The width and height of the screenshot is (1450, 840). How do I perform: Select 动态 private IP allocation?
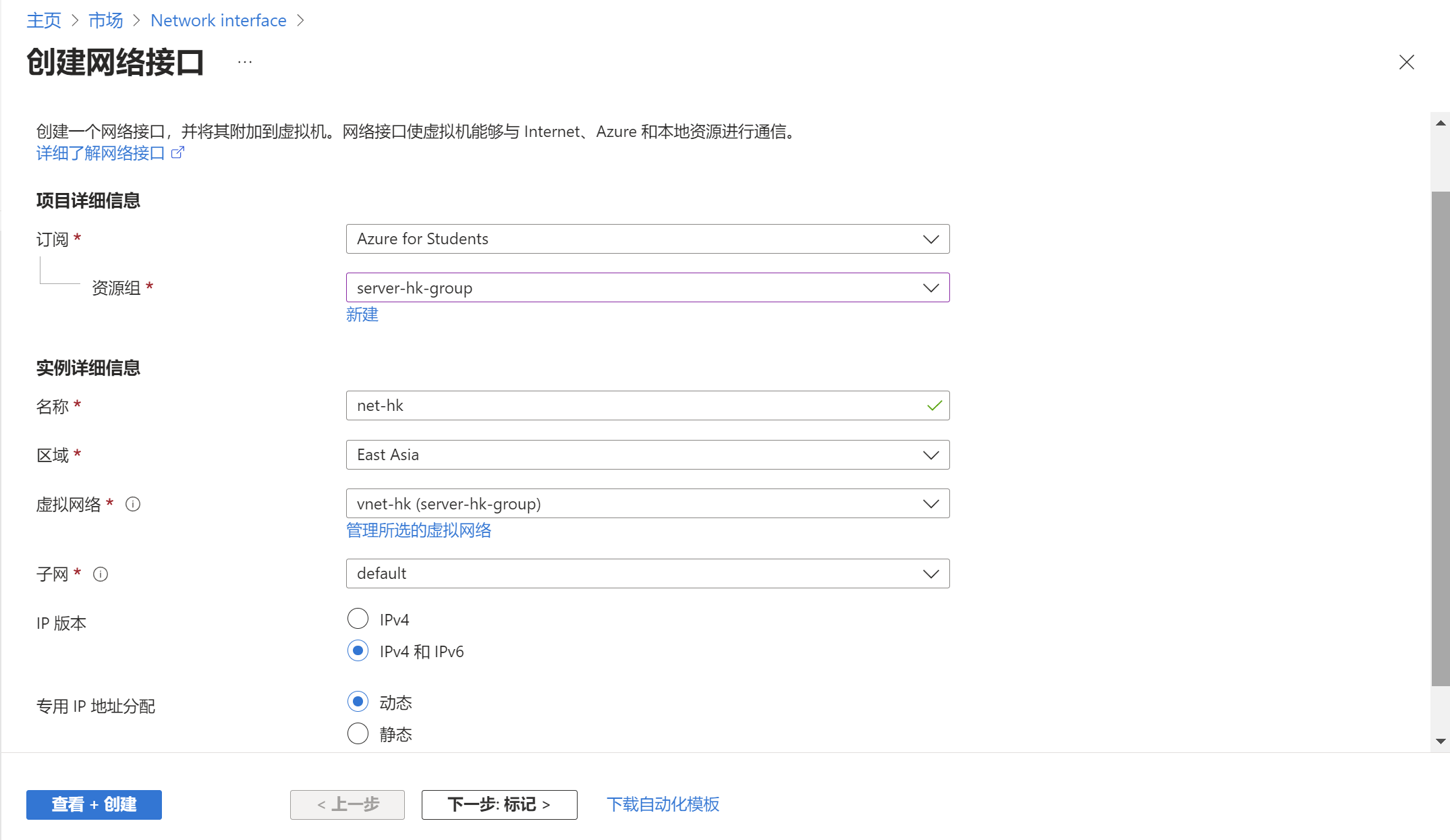point(358,702)
